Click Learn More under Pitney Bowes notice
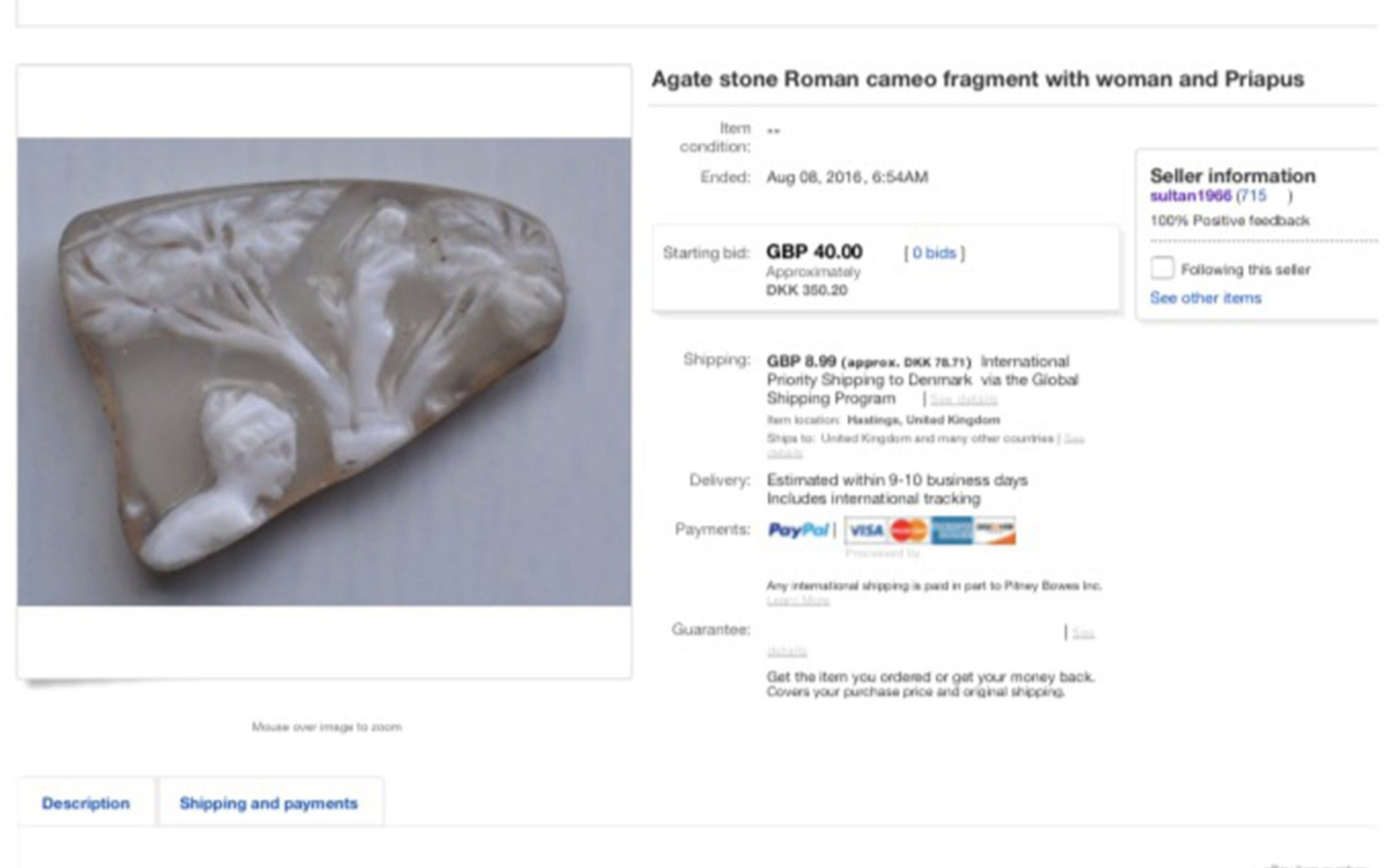The image size is (1389, 868). [x=798, y=600]
